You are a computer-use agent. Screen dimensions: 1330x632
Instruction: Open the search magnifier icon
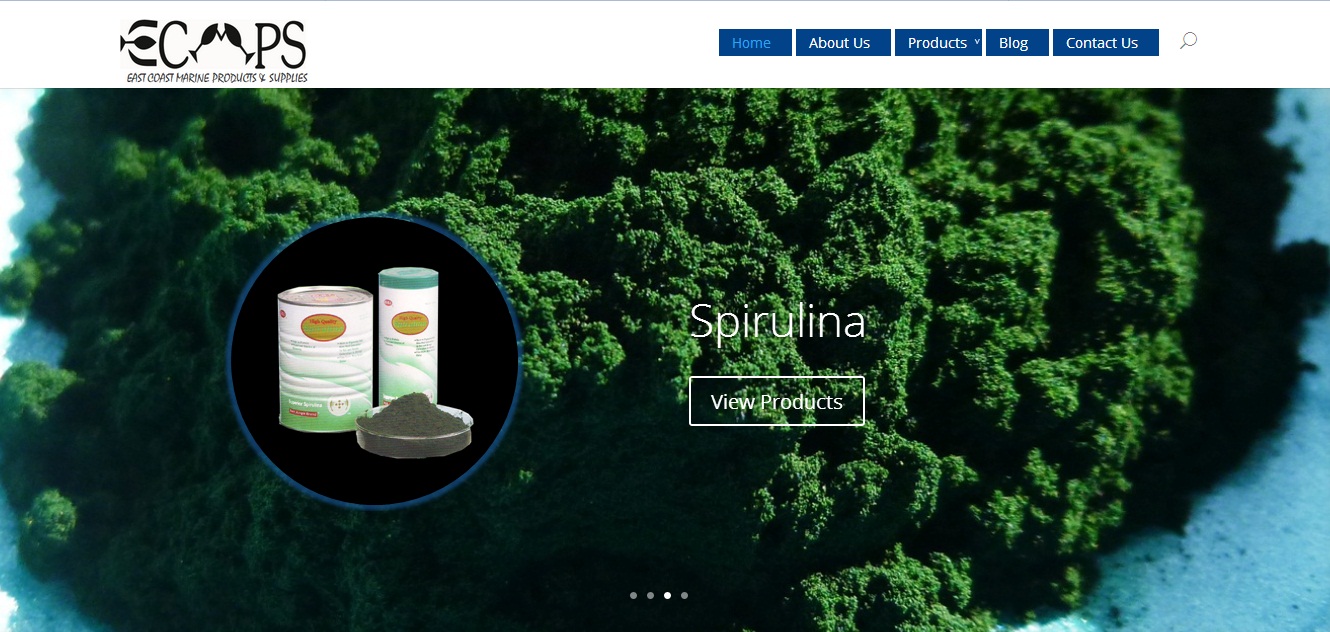1188,41
